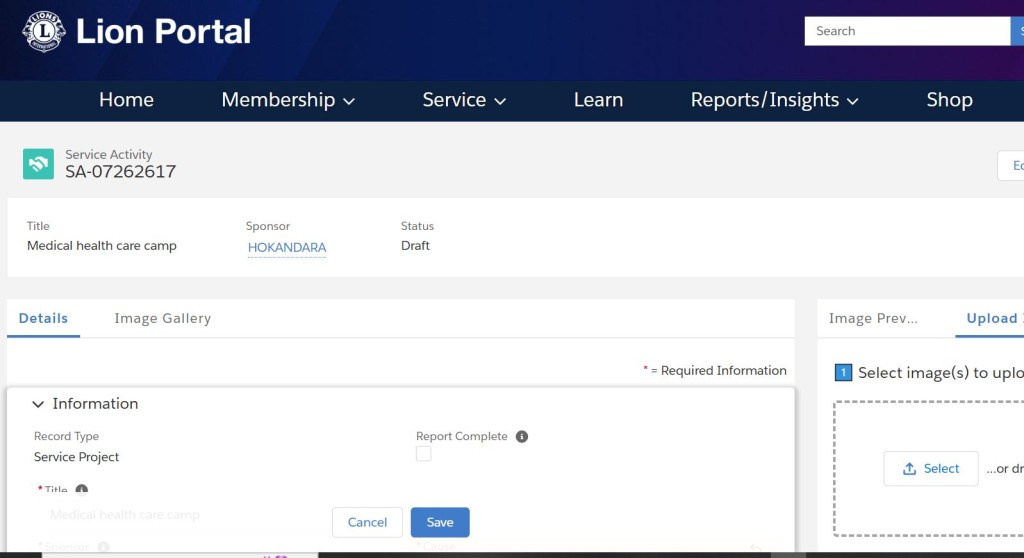Open the Image Preview tab
The width and height of the screenshot is (1024, 558).
coord(873,318)
